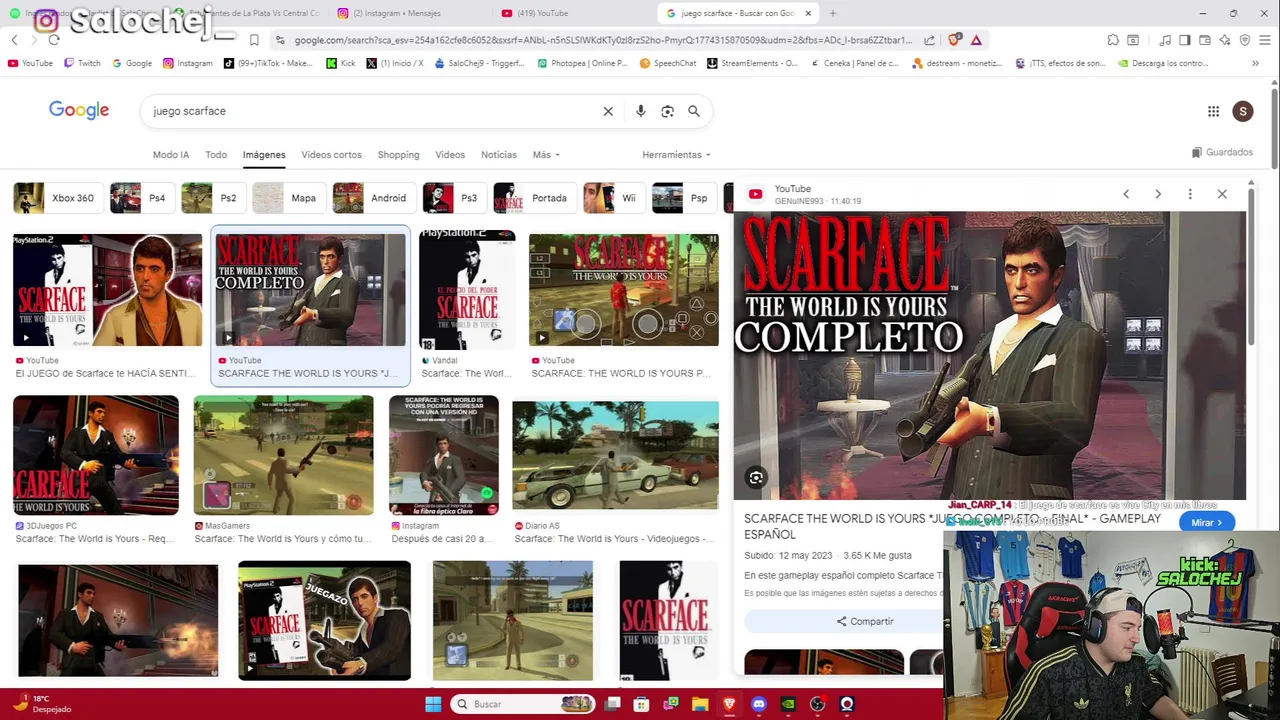Open the extensions puzzle icon
This screenshot has height=720, width=1280.
(1113, 40)
